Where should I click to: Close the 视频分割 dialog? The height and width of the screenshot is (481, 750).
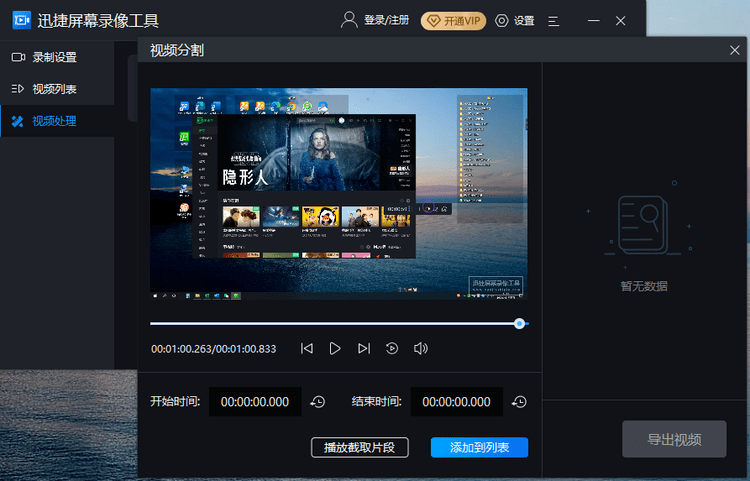(x=735, y=50)
